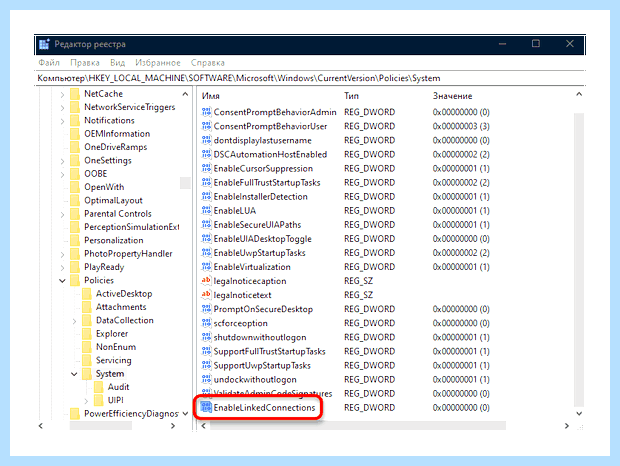Select the EnableUIADesktopToggle value name
The height and width of the screenshot is (466, 620).
(263, 239)
